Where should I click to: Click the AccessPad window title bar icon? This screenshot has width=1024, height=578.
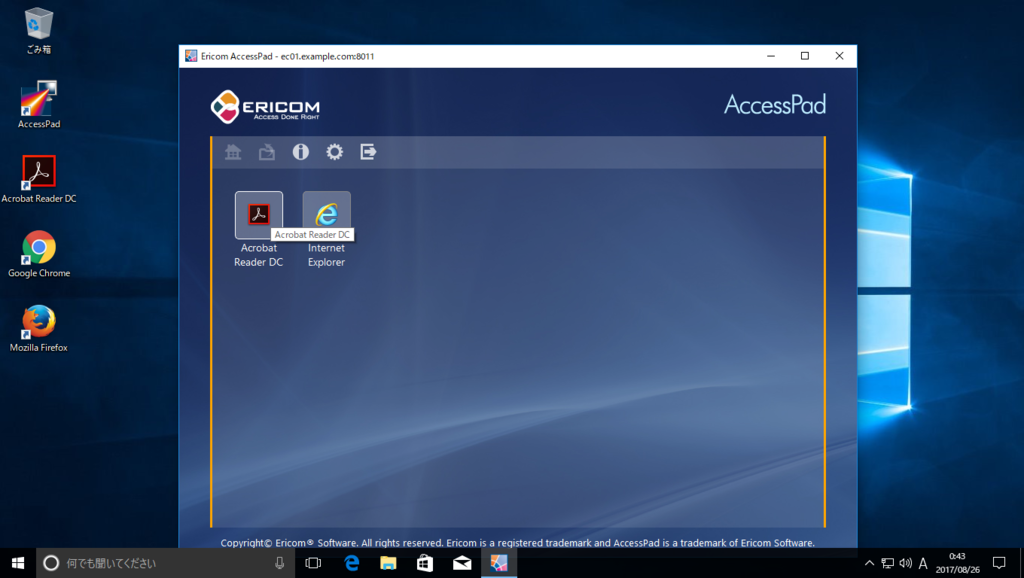coord(191,56)
